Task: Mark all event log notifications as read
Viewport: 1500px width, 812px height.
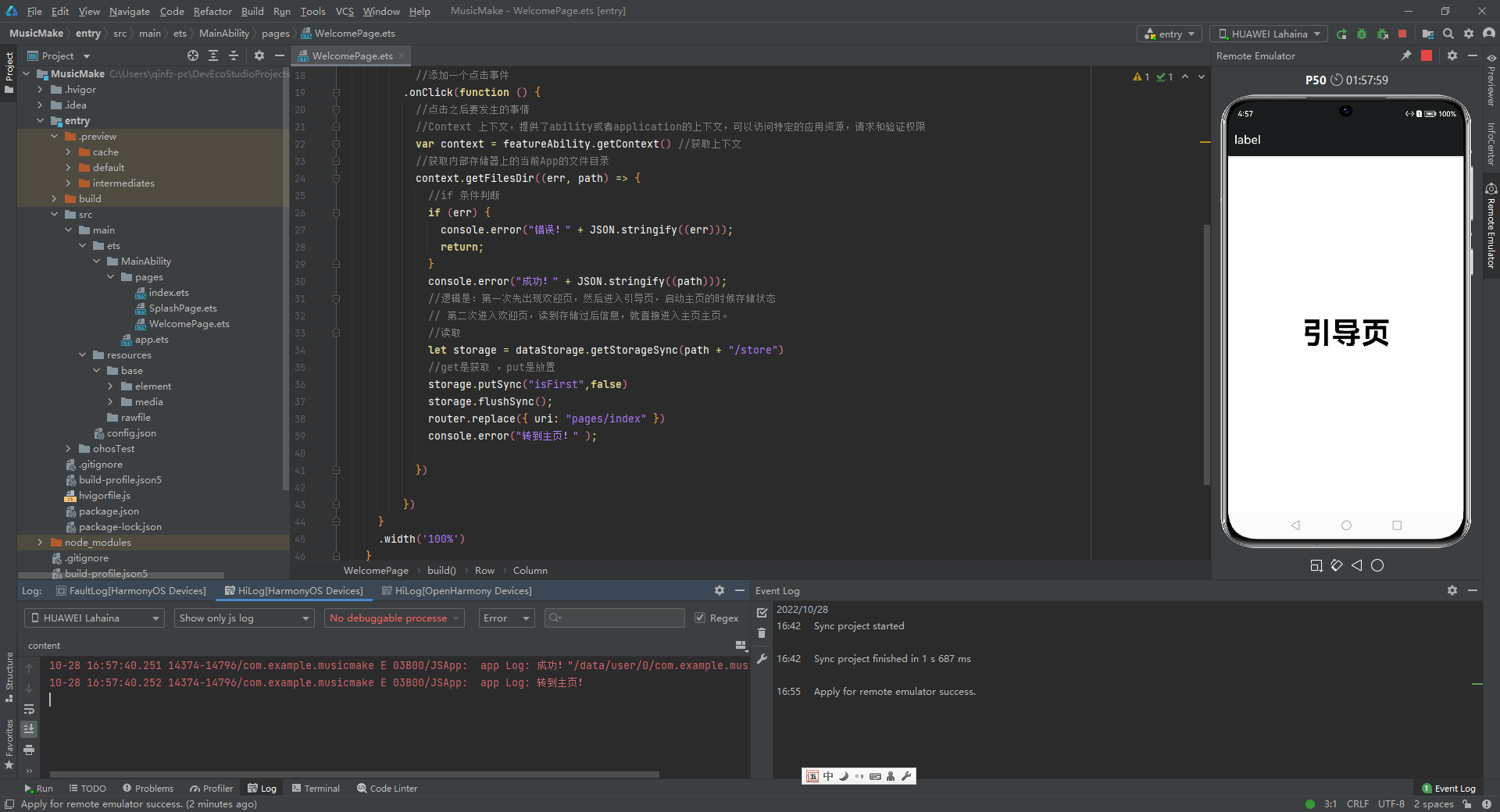Action: [762, 613]
